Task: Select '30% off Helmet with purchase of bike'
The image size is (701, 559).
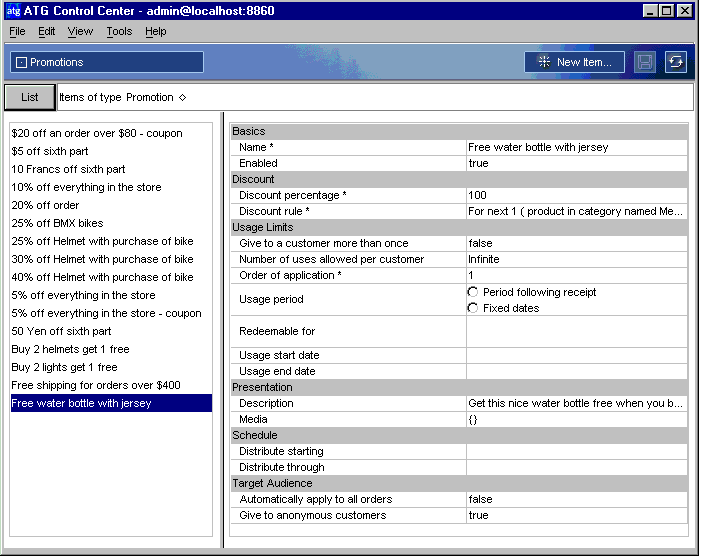Action: click(111, 259)
